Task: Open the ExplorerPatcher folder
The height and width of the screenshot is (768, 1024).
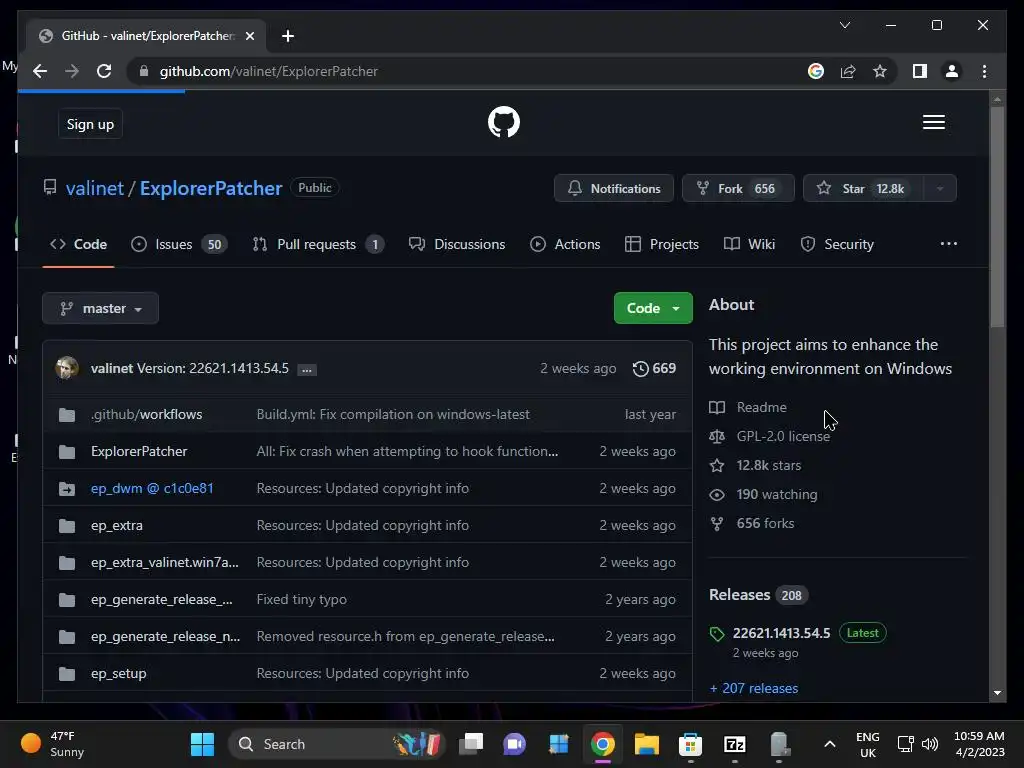Action: 139,451
